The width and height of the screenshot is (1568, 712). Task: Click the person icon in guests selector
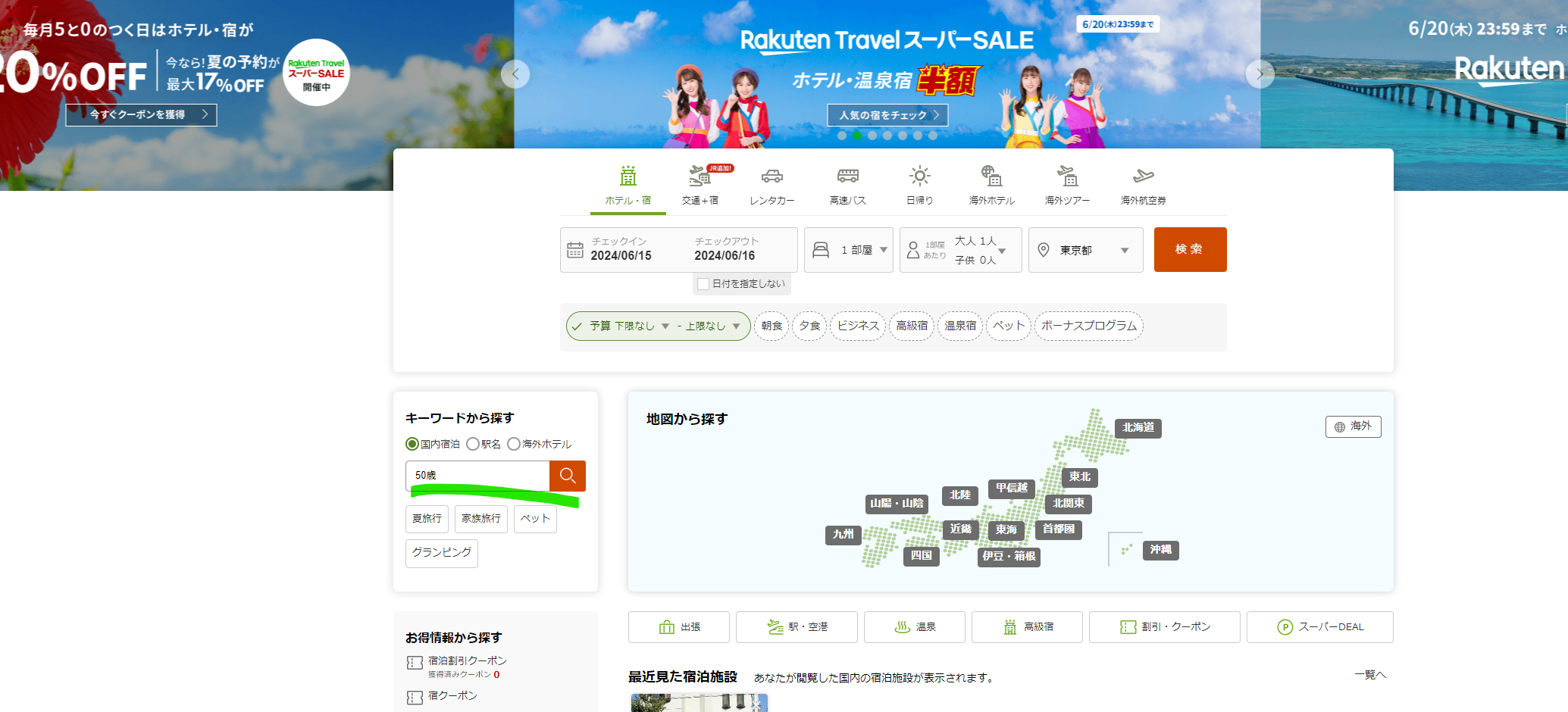click(x=913, y=249)
